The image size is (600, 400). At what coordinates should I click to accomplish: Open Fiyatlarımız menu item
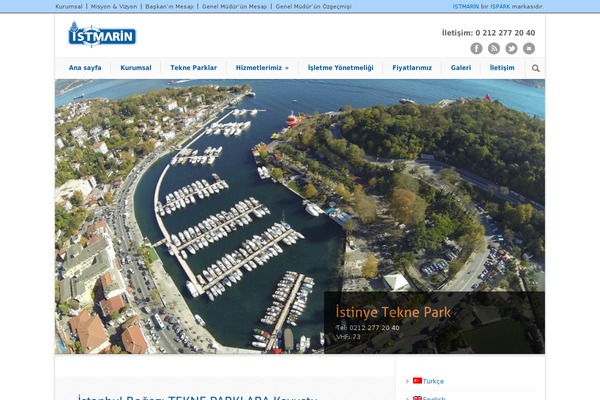tap(412, 68)
